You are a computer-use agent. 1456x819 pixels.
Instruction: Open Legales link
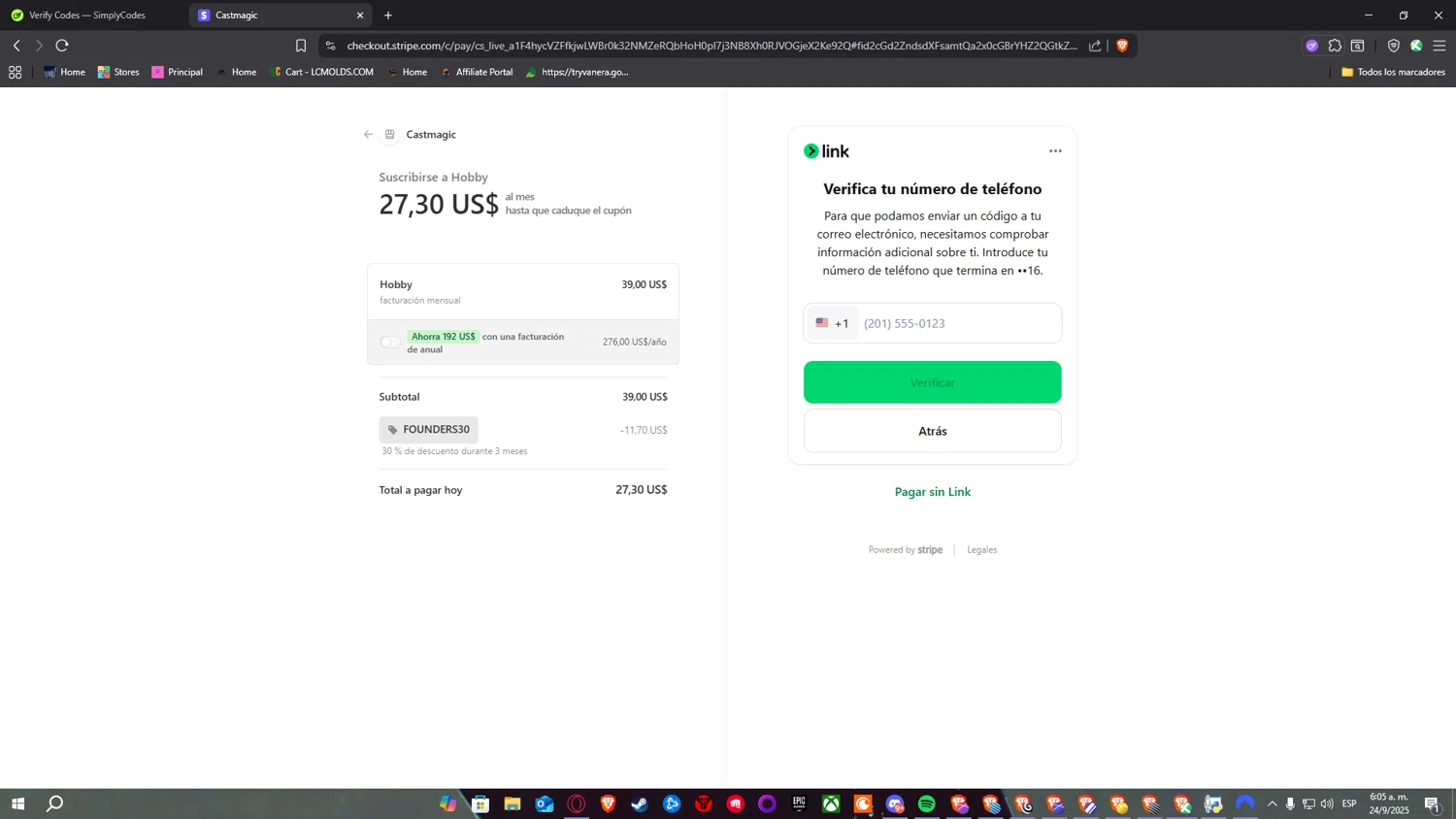click(981, 550)
